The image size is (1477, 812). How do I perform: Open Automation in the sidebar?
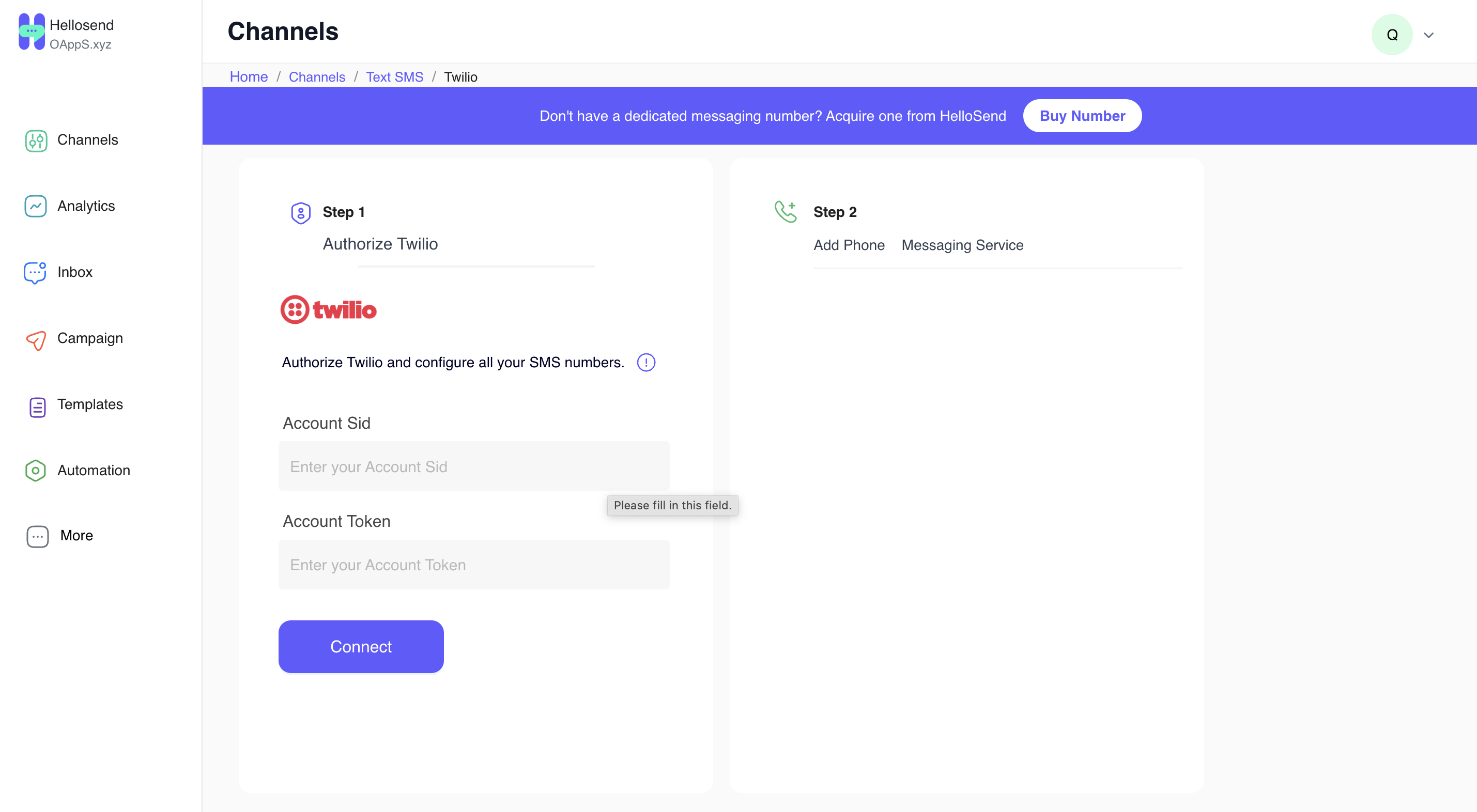pyautogui.click(x=94, y=471)
